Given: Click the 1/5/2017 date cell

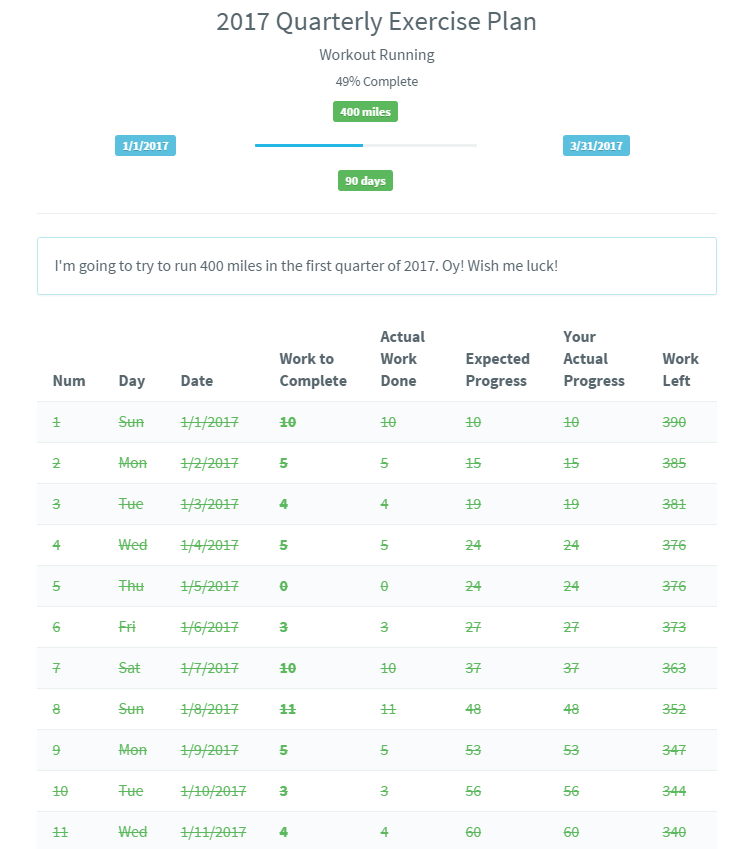Looking at the screenshot, I should [209, 586].
